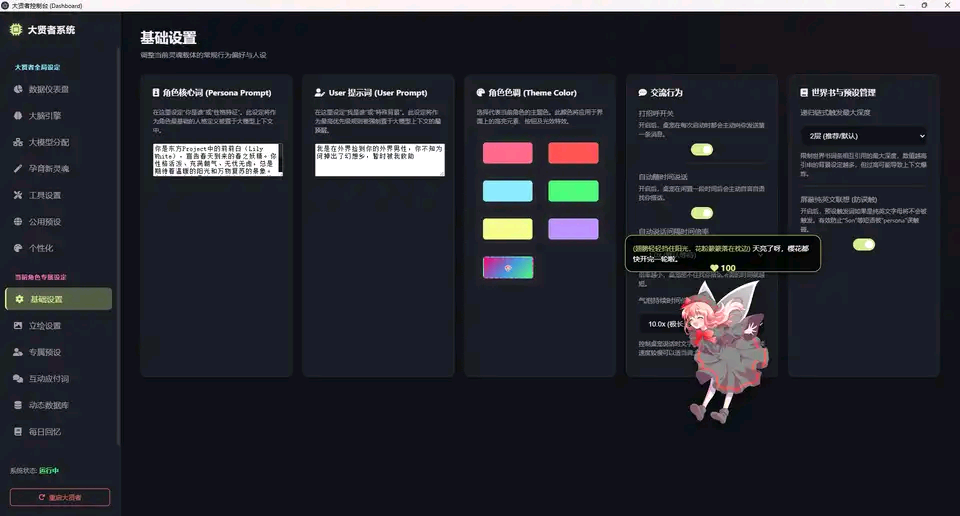The image size is (960, 516).
Task: Expand the 2层 (推荐/默认) depth dropdown
Action: pos(864,136)
